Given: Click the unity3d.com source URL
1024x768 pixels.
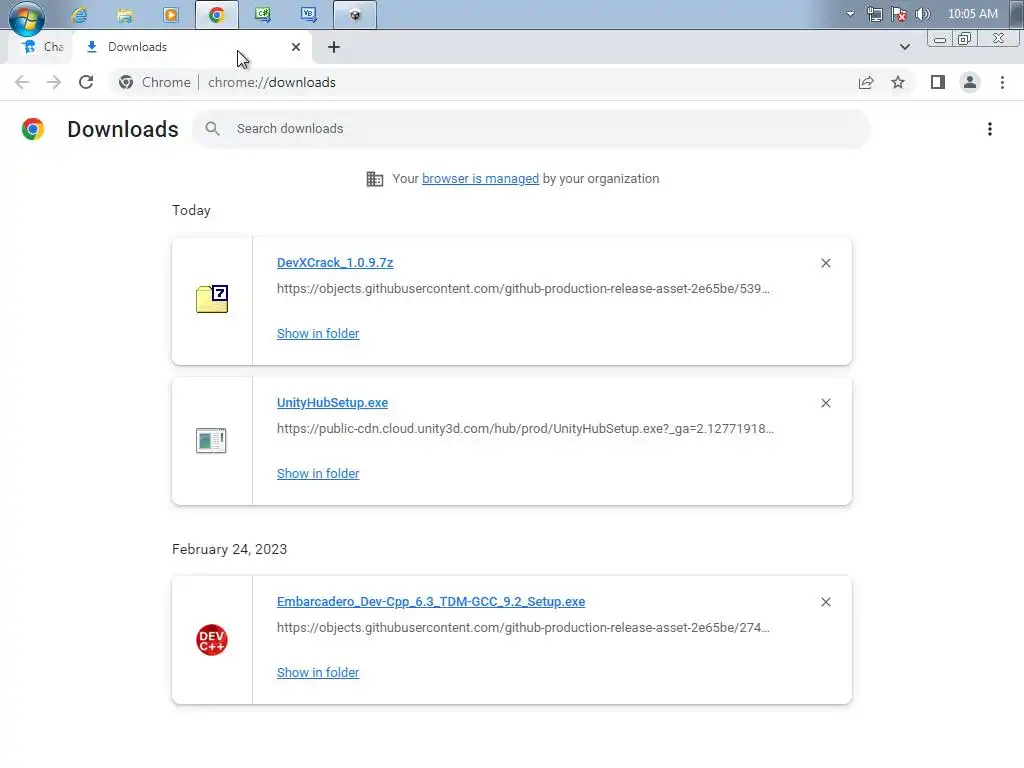Looking at the screenshot, I should (x=525, y=429).
